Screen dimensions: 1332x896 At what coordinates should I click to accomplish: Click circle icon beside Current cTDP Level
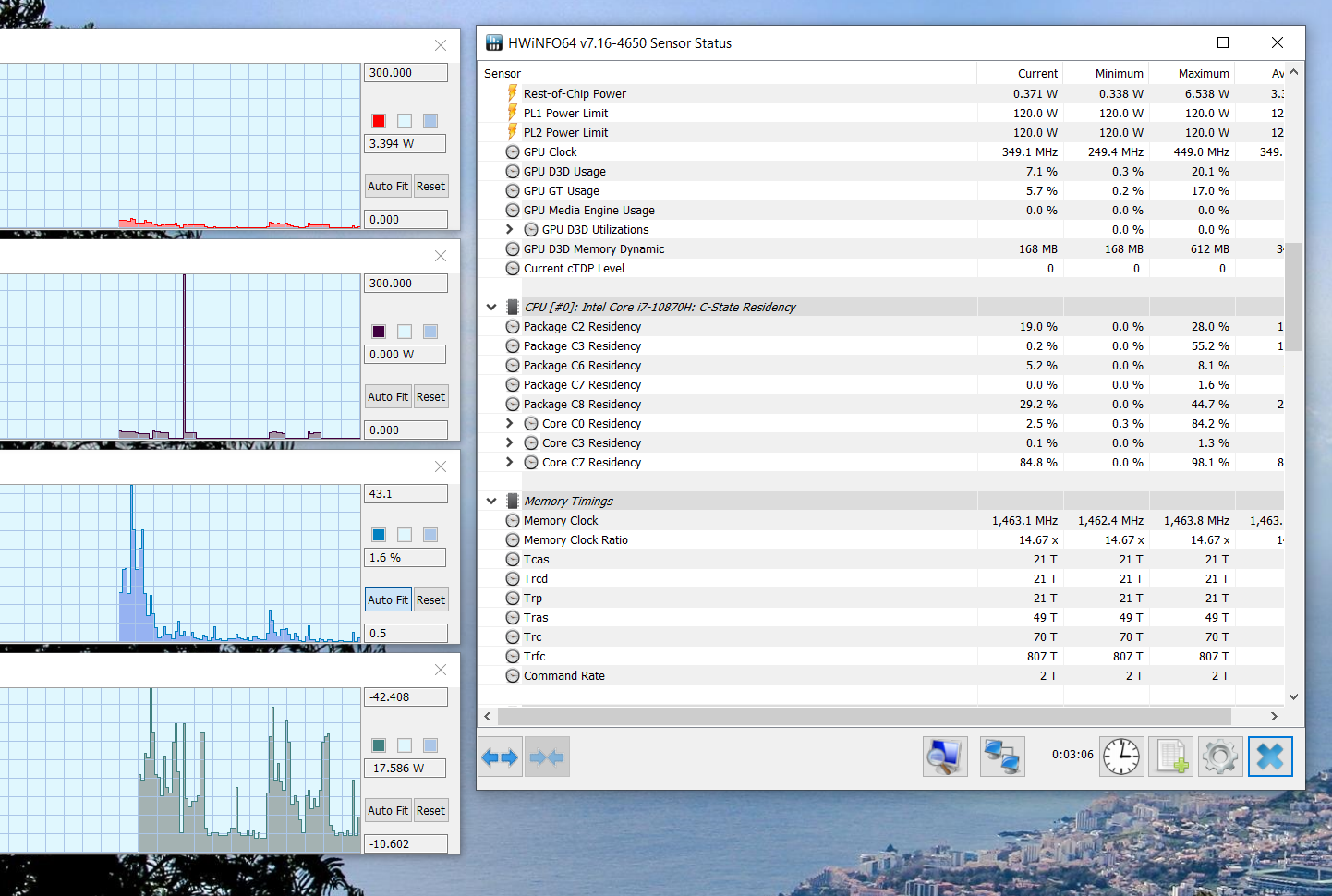[x=513, y=268]
